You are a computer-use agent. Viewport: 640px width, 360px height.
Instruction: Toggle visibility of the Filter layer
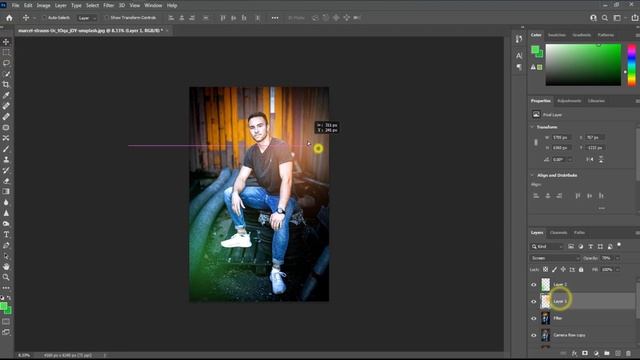pyautogui.click(x=533, y=318)
